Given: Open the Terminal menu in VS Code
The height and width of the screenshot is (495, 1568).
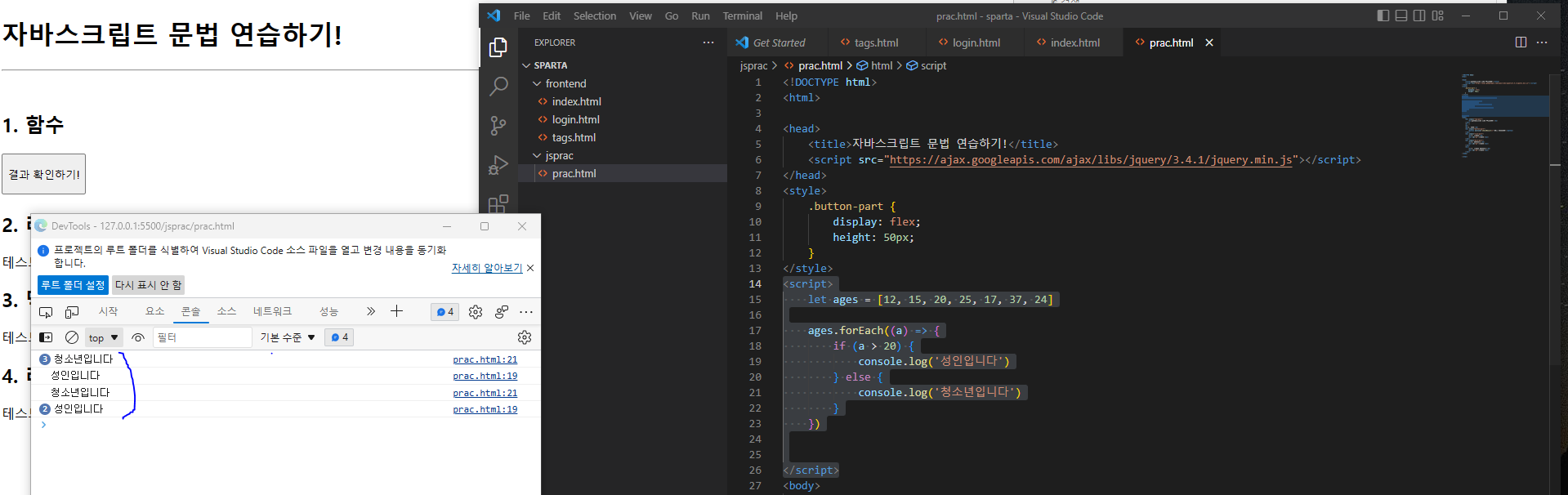Looking at the screenshot, I should (742, 16).
